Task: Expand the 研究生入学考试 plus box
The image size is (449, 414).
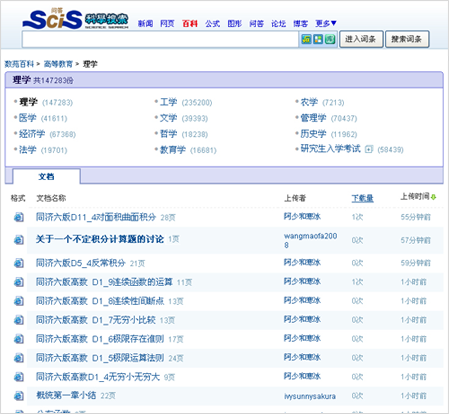Action: (369, 149)
